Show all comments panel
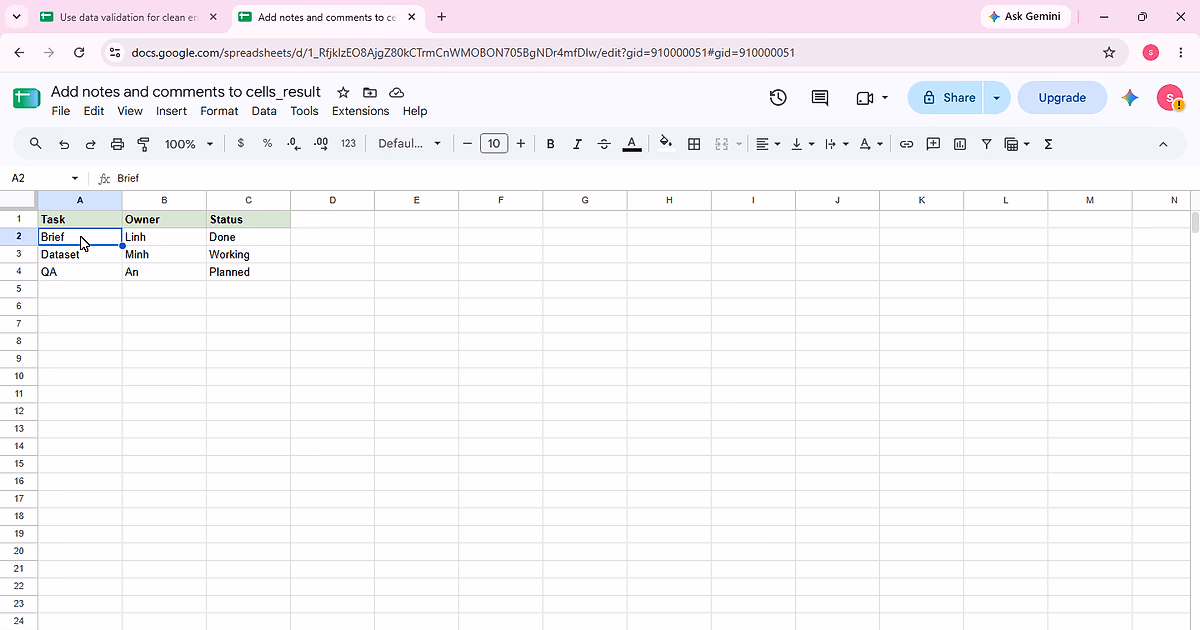This screenshot has height=630, width=1200. (x=820, y=98)
